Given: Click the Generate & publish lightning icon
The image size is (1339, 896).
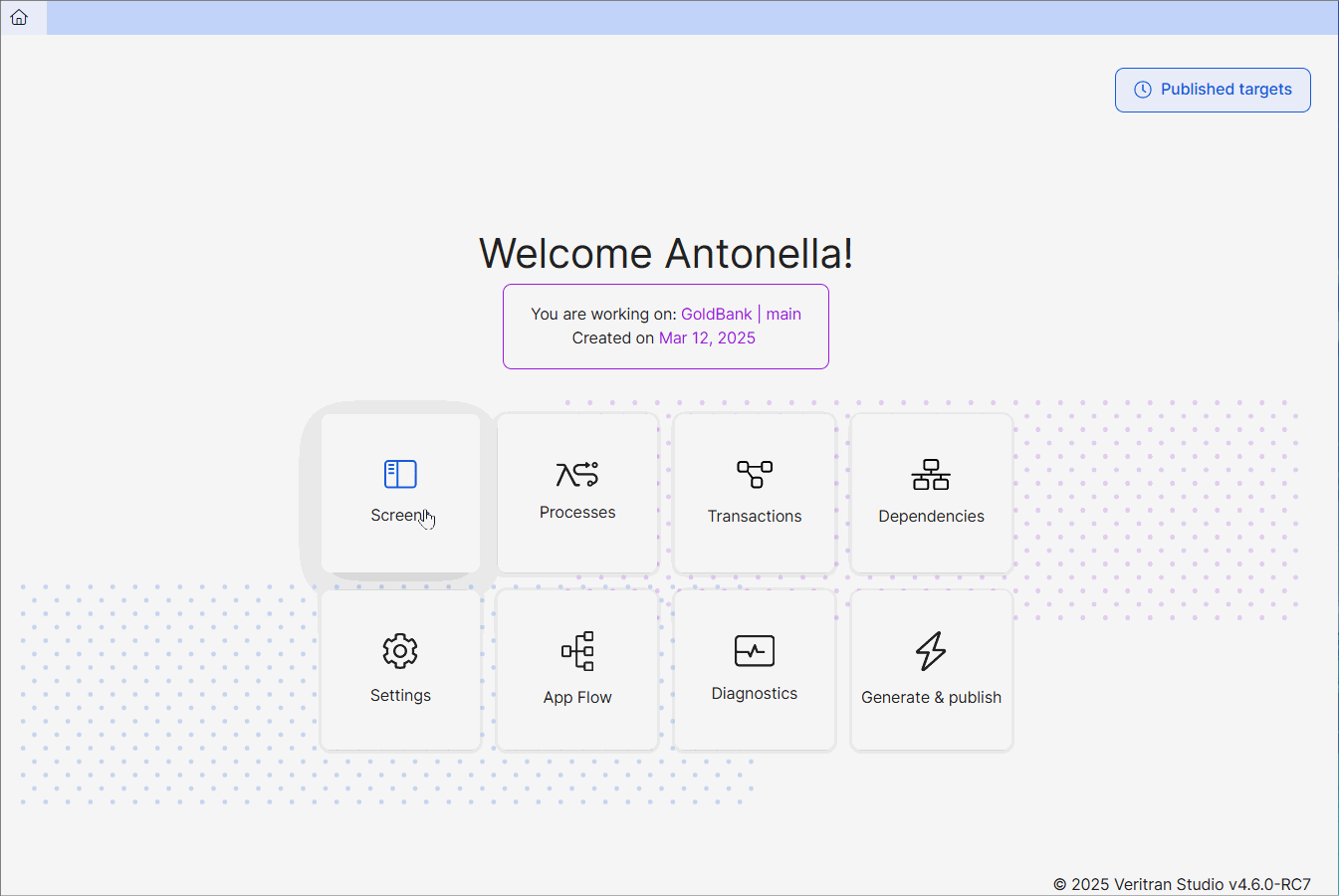Looking at the screenshot, I should [x=931, y=651].
